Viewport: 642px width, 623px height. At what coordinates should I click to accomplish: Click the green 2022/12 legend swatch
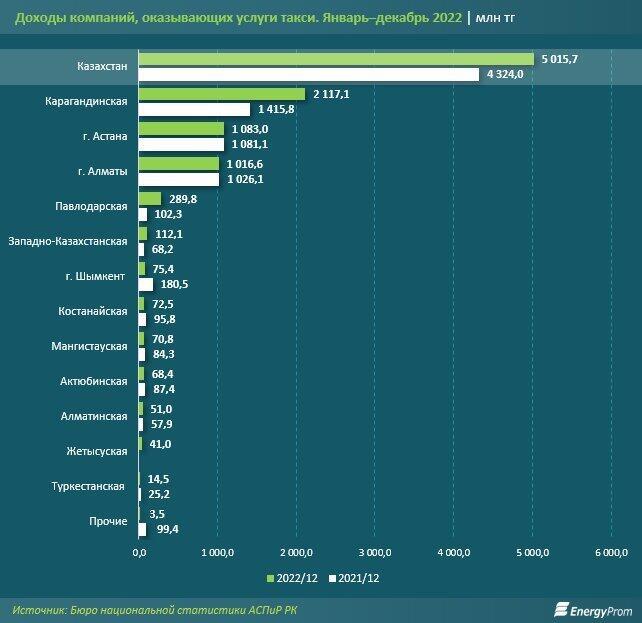coord(271,579)
